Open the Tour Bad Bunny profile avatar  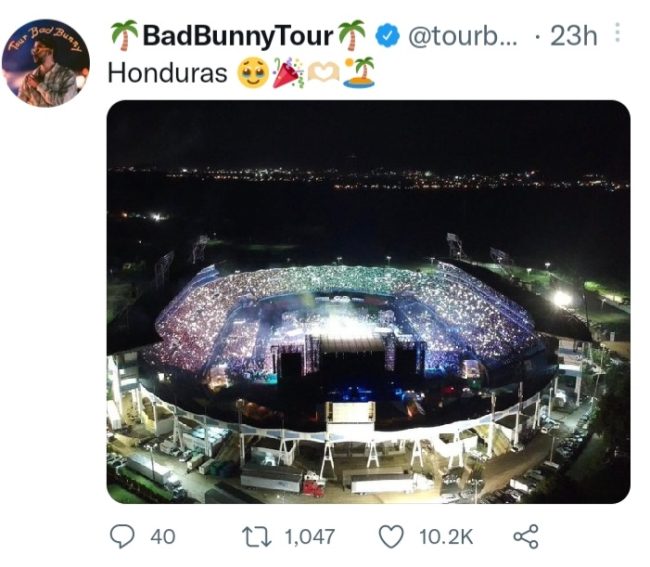45,62
